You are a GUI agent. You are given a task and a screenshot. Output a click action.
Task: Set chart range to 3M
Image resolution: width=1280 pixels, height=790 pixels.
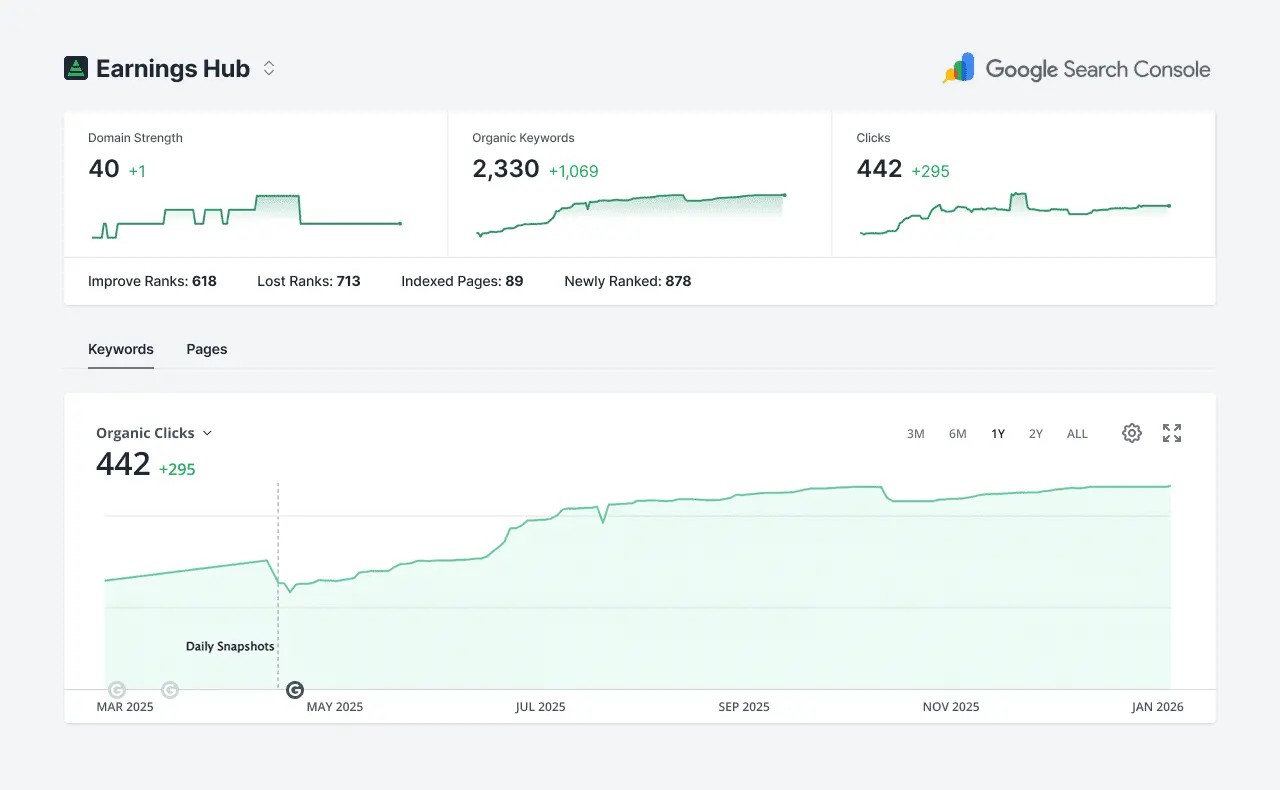click(x=915, y=433)
